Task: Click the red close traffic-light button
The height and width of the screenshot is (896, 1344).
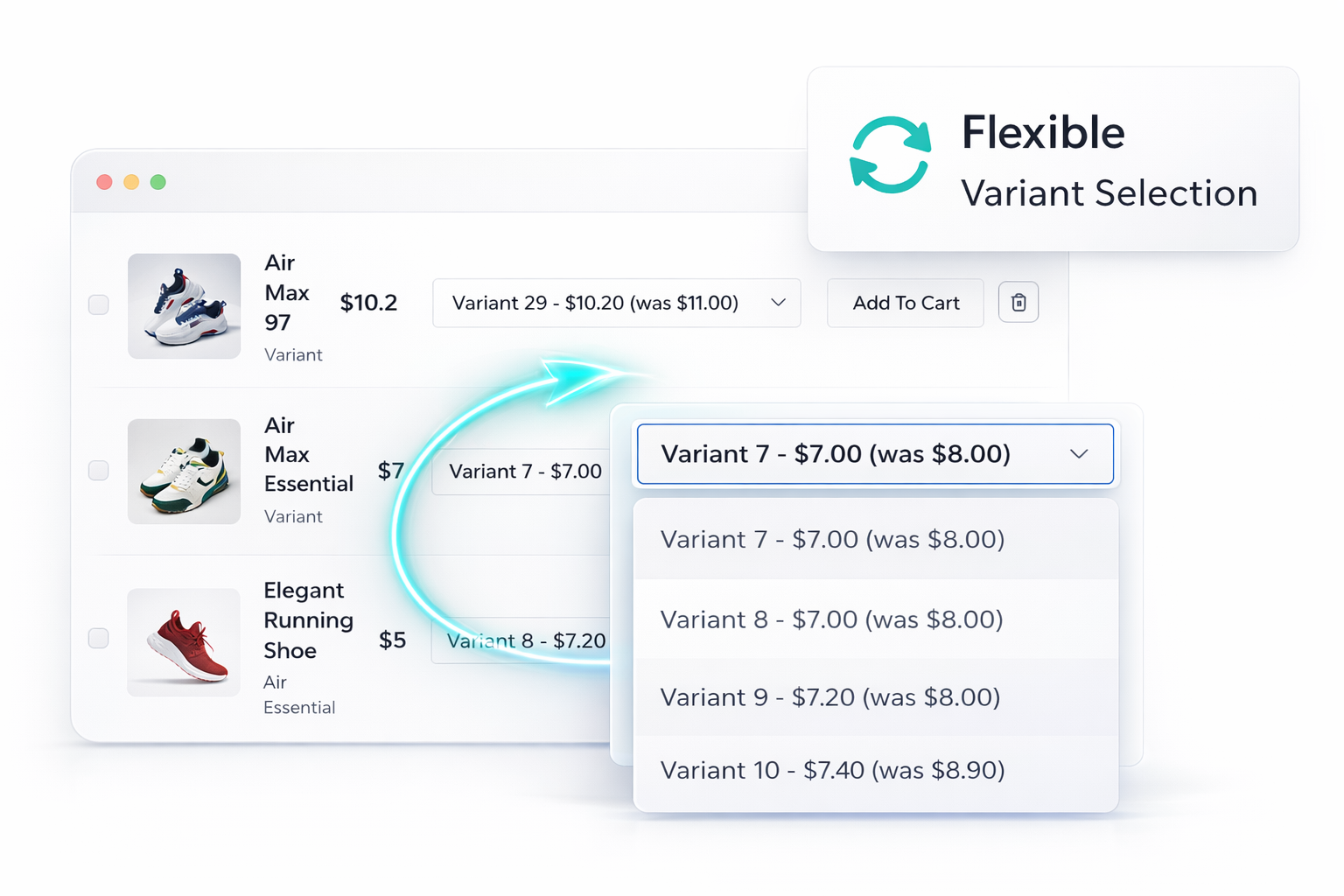Action: pos(104,182)
